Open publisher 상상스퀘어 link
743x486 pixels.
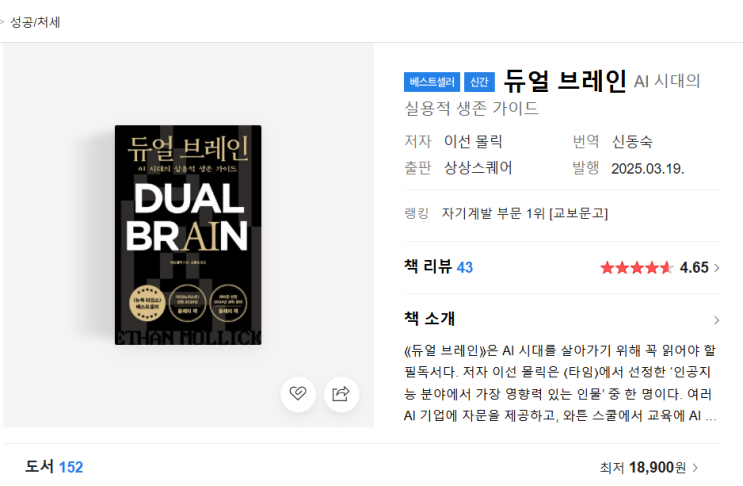(x=478, y=168)
